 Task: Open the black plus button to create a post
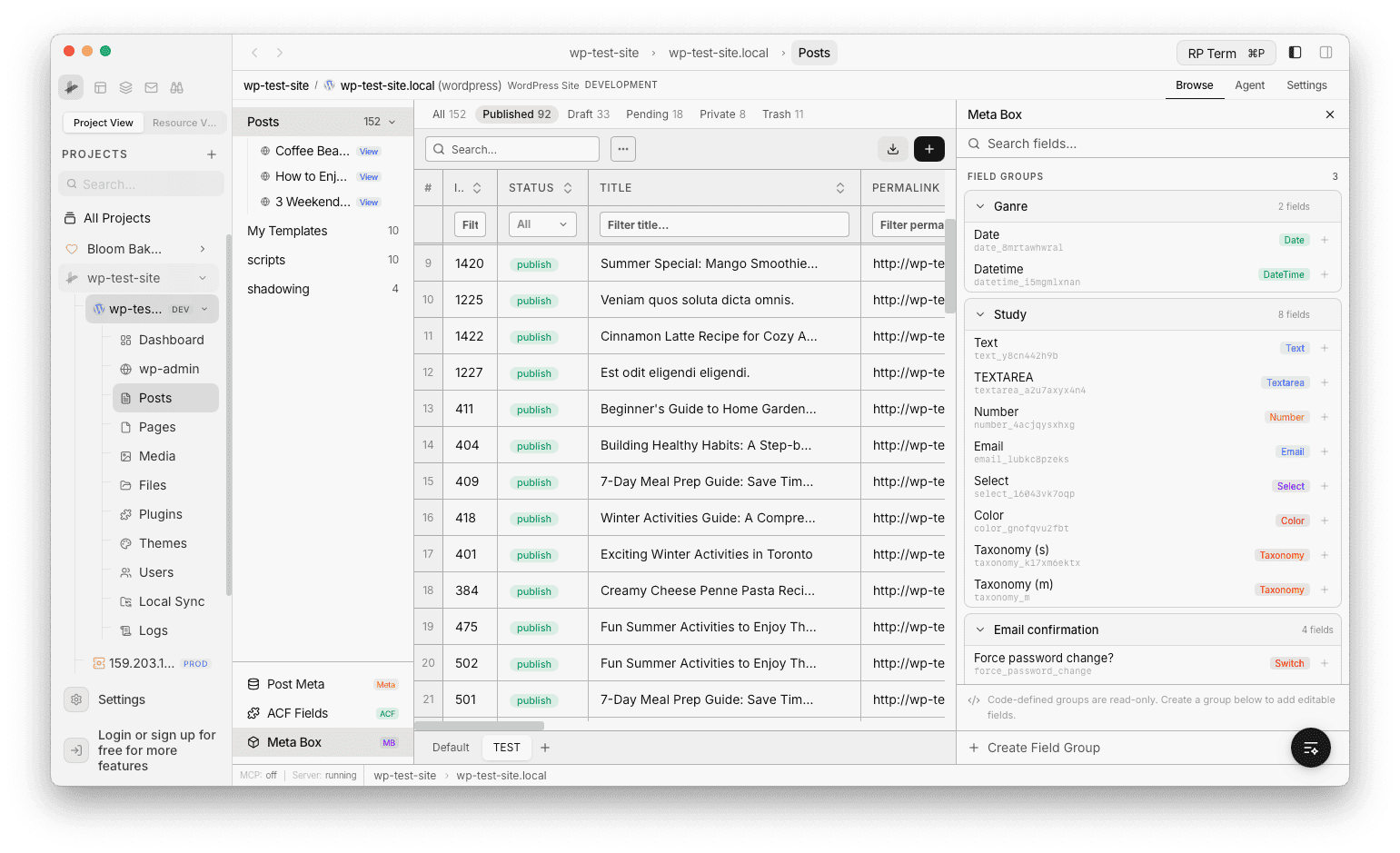tap(928, 148)
